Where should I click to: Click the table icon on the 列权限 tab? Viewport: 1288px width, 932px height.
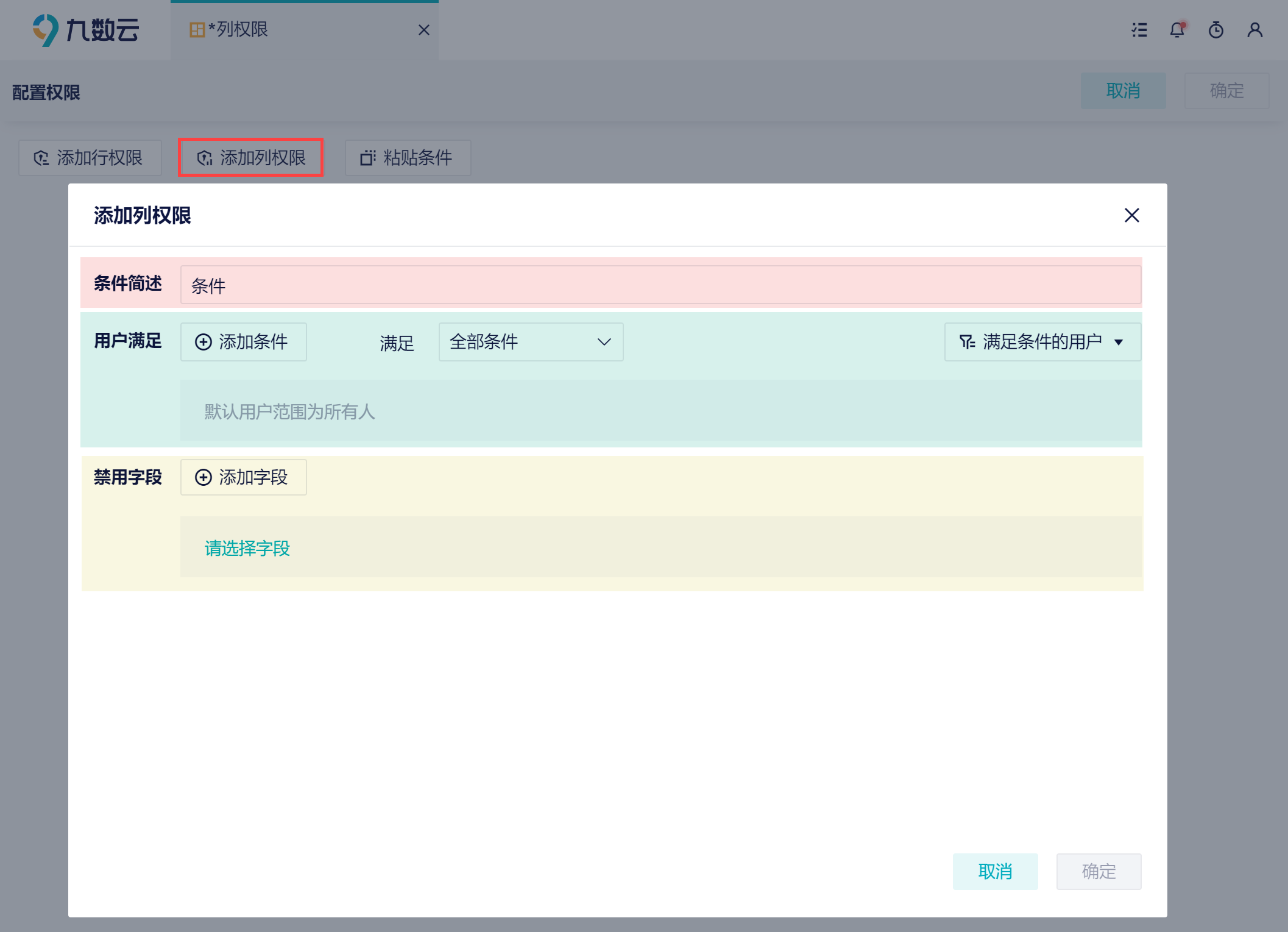[197, 30]
